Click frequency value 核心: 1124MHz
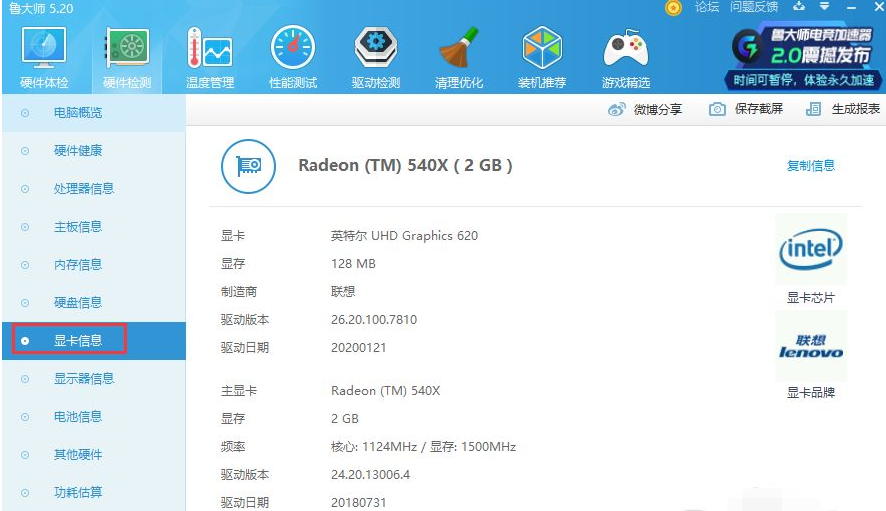 pos(373,447)
